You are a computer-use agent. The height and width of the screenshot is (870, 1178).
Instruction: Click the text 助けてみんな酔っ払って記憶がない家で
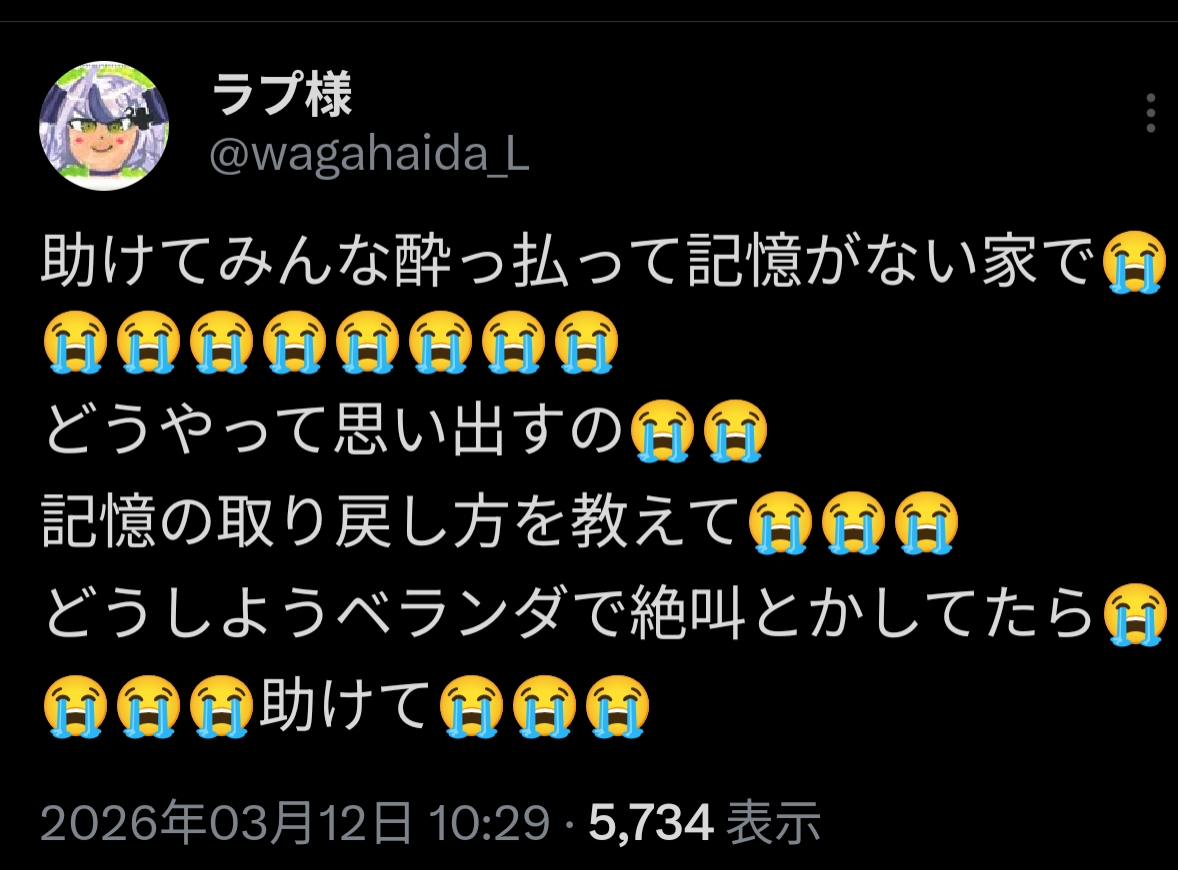[567, 261]
